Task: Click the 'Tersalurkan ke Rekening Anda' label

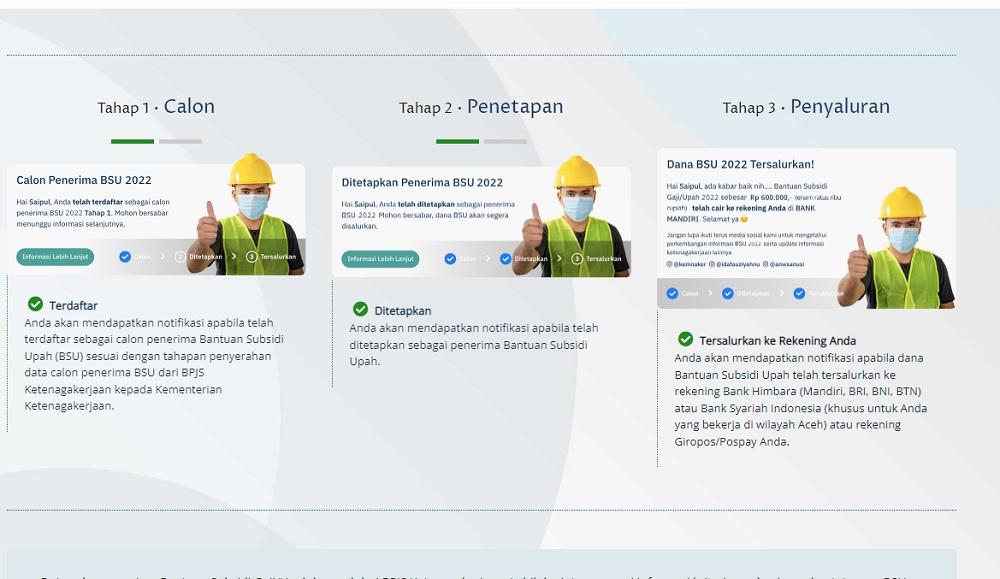Action: pyautogui.click(x=777, y=341)
